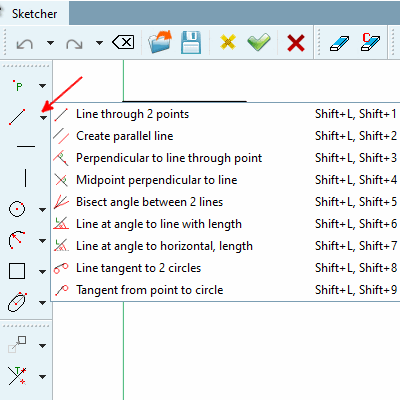Click the red X cancel icon

pos(296,43)
